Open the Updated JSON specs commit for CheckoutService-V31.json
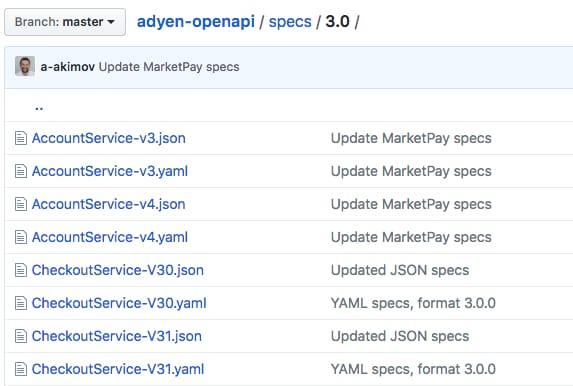 [x=400, y=336]
